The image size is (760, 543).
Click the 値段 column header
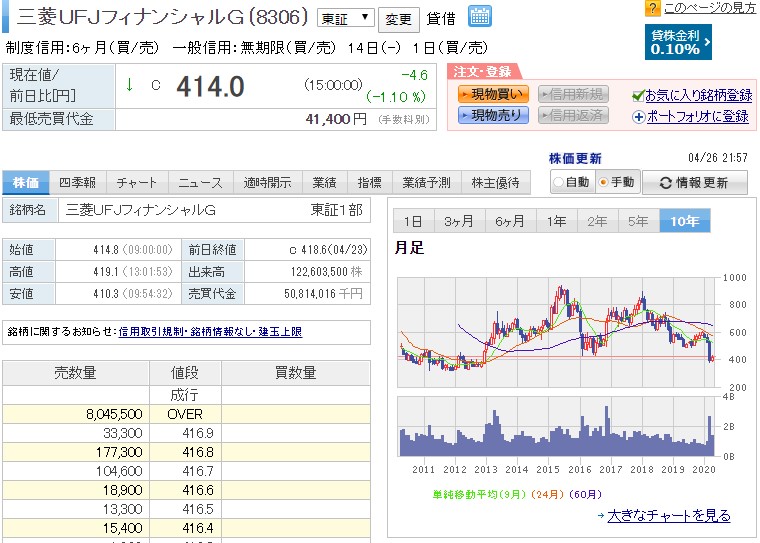click(x=185, y=373)
